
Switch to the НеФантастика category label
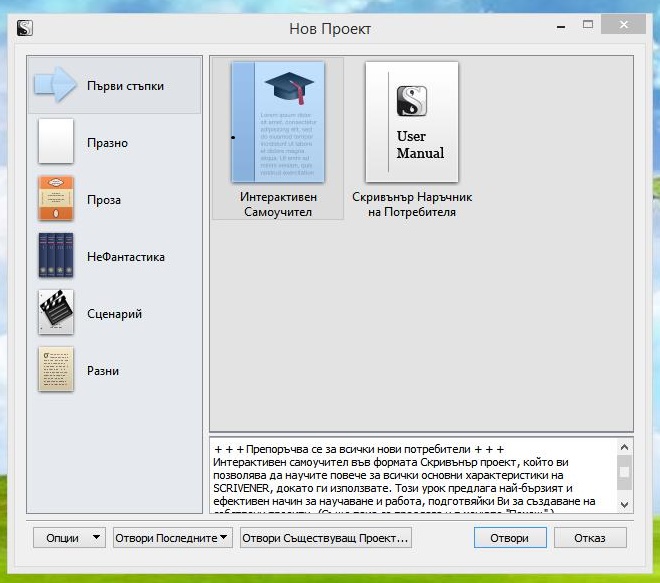[126, 257]
